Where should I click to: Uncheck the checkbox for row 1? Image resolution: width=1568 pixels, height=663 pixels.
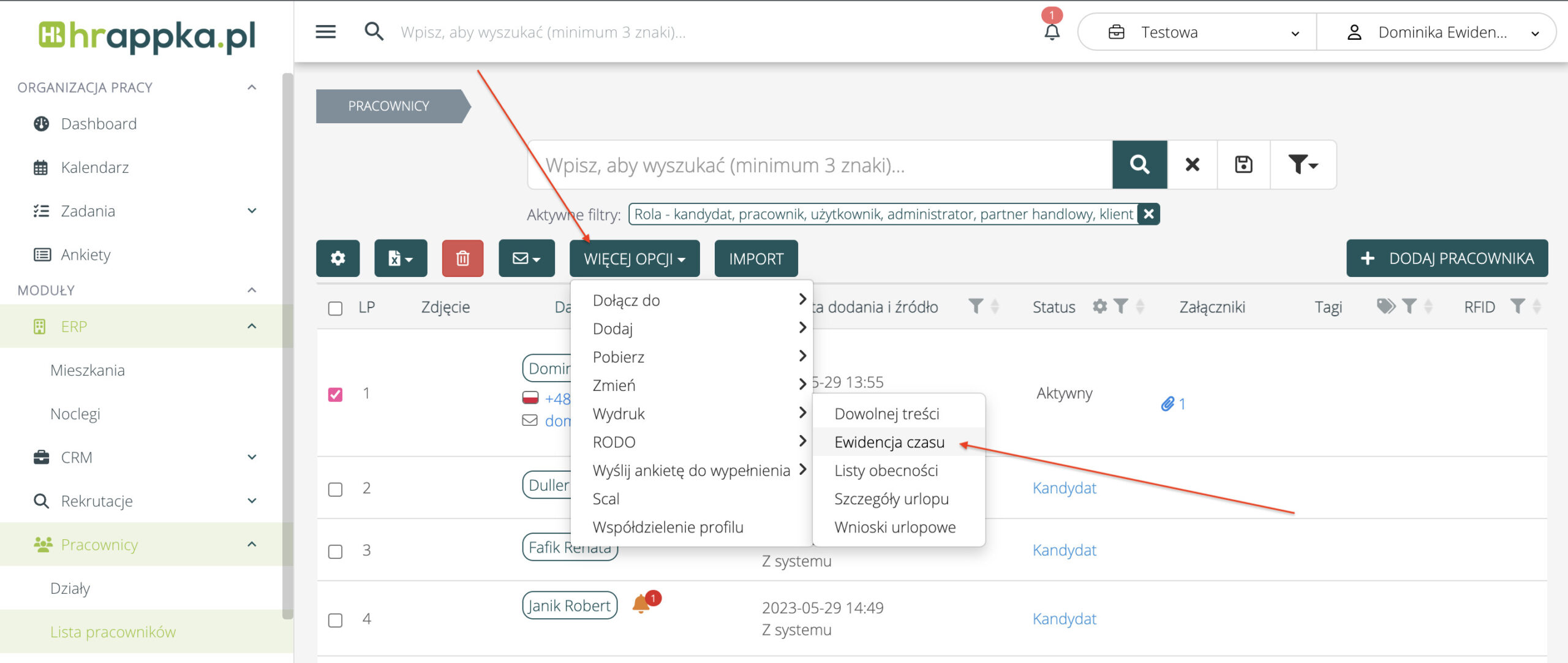(x=335, y=394)
